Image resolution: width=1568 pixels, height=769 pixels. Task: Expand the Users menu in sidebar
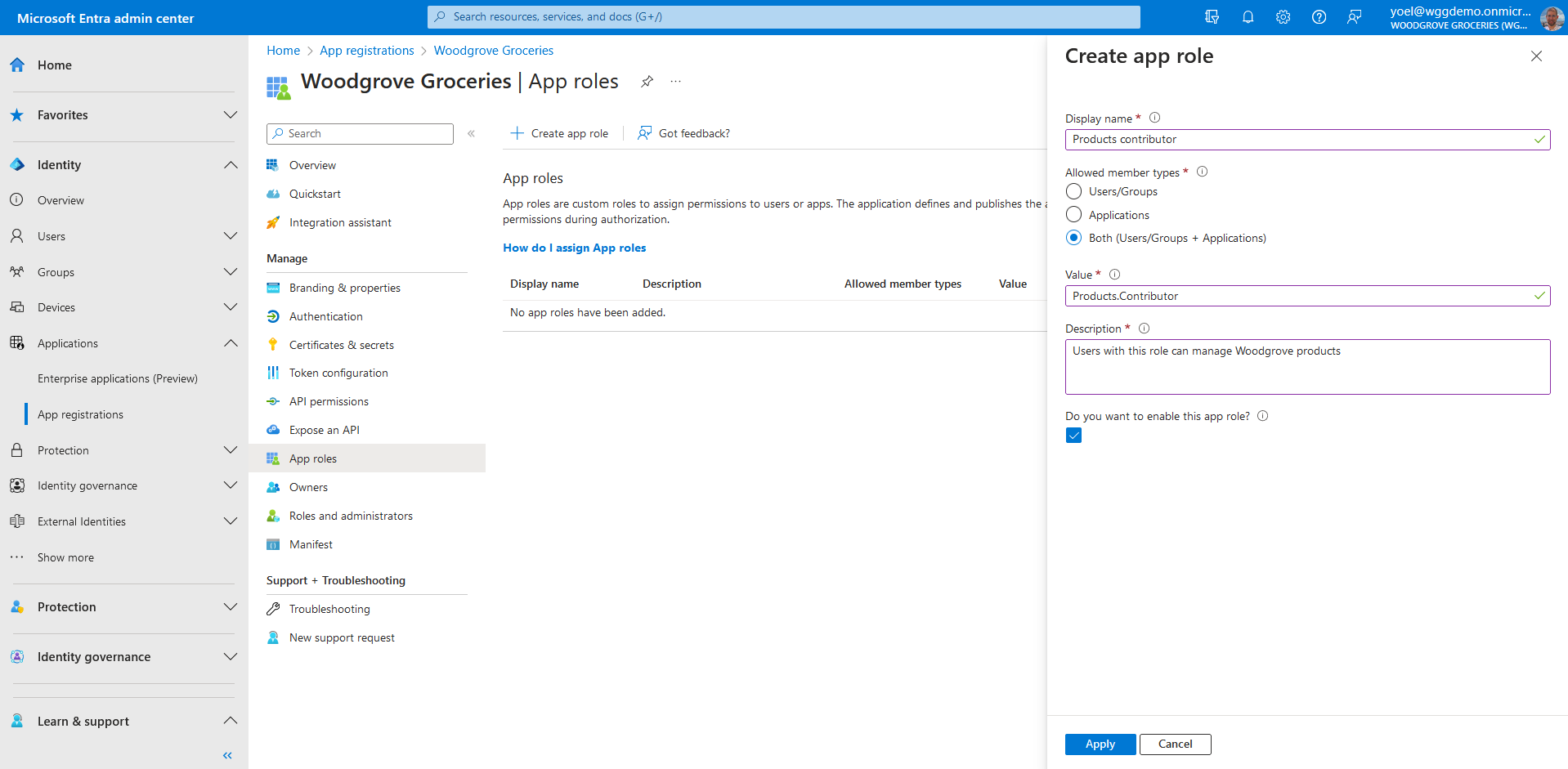coord(231,236)
